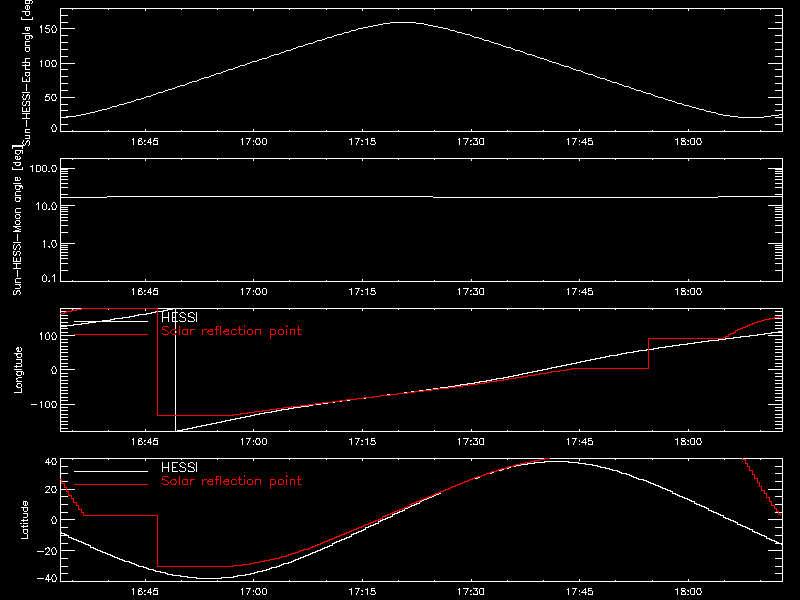Click the 17:45 time label under Moon angle plot
The width and height of the screenshot is (800, 600).
[x=580, y=292]
